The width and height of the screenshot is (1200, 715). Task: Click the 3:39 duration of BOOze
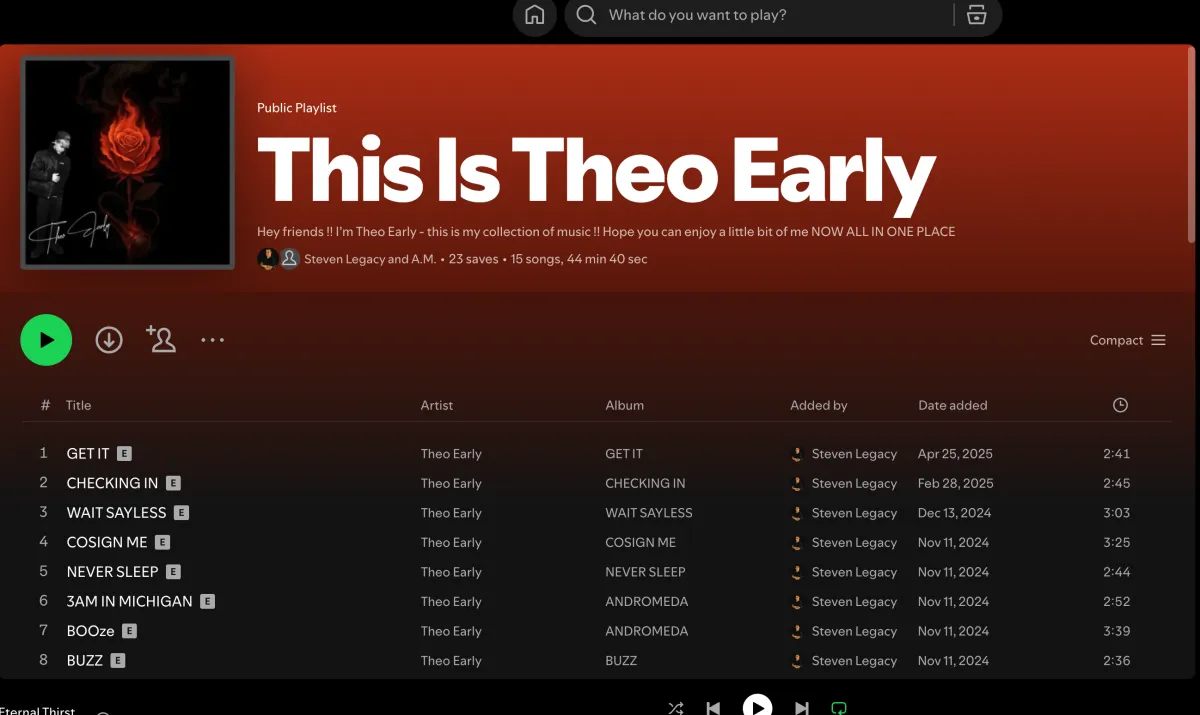pyautogui.click(x=1116, y=631)
